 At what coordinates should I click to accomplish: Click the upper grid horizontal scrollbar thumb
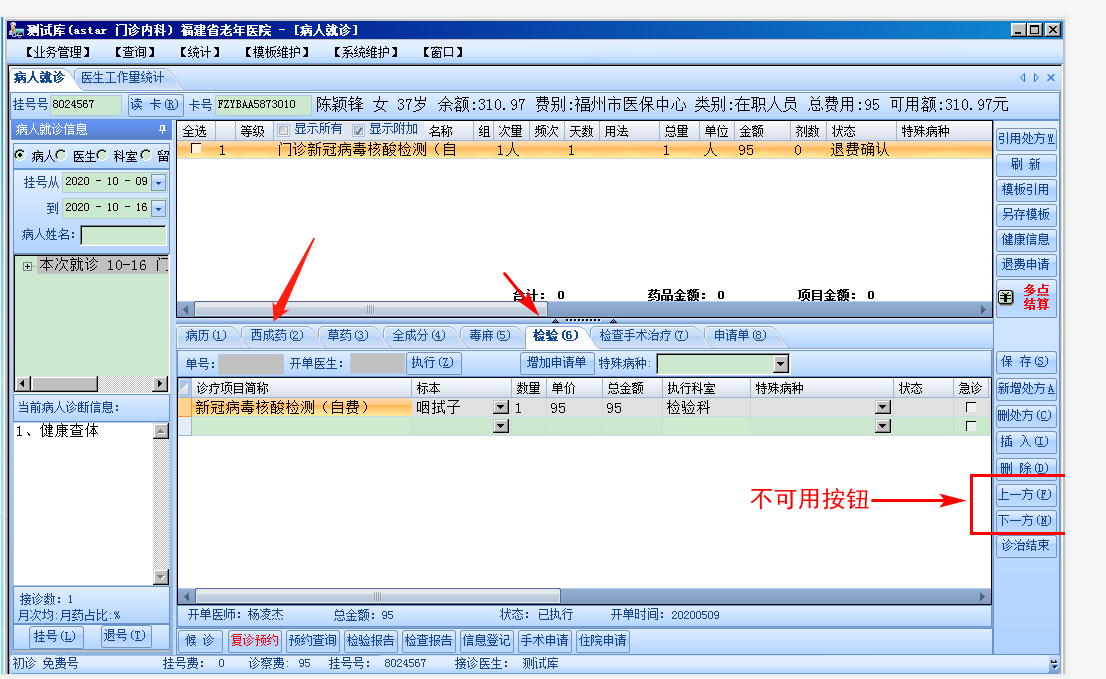point(371,310)
